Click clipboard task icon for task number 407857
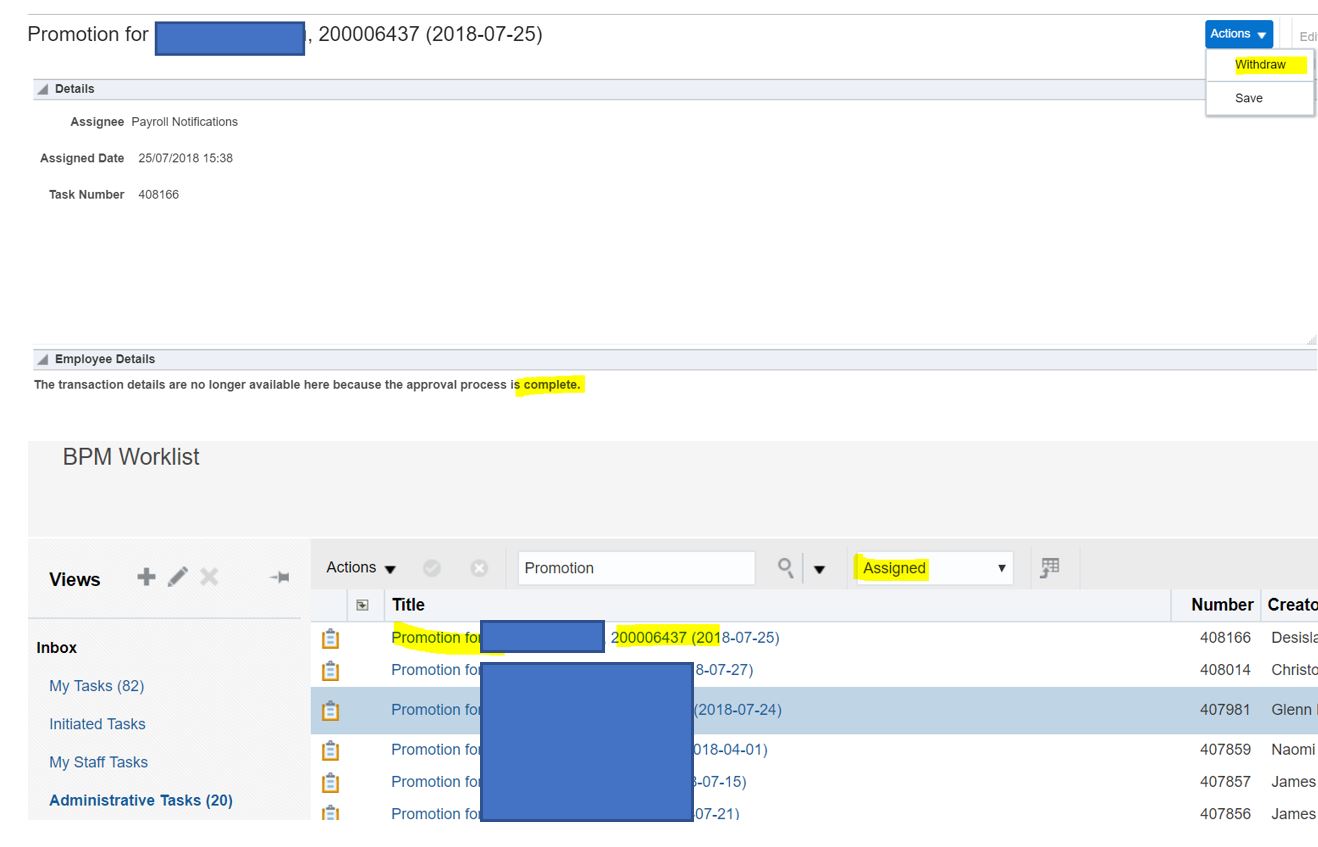Image resolution: width=1318 pixels, height=847 pixels. (x=330, y=782)
